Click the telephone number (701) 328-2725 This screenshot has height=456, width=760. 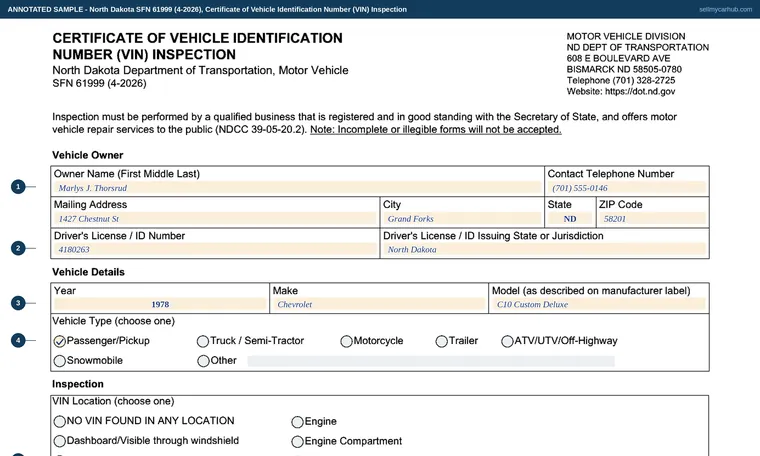point(644,80)
